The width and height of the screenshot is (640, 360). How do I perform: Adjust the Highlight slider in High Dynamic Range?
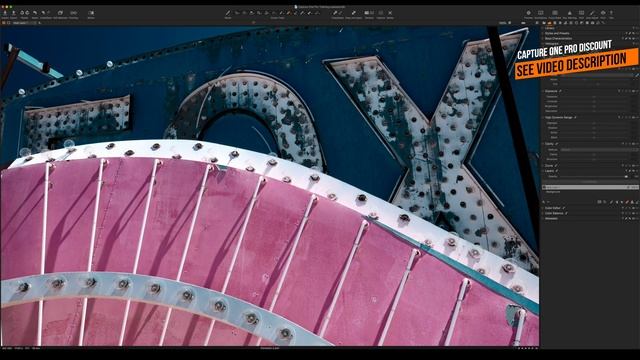(x=594, y=123)
